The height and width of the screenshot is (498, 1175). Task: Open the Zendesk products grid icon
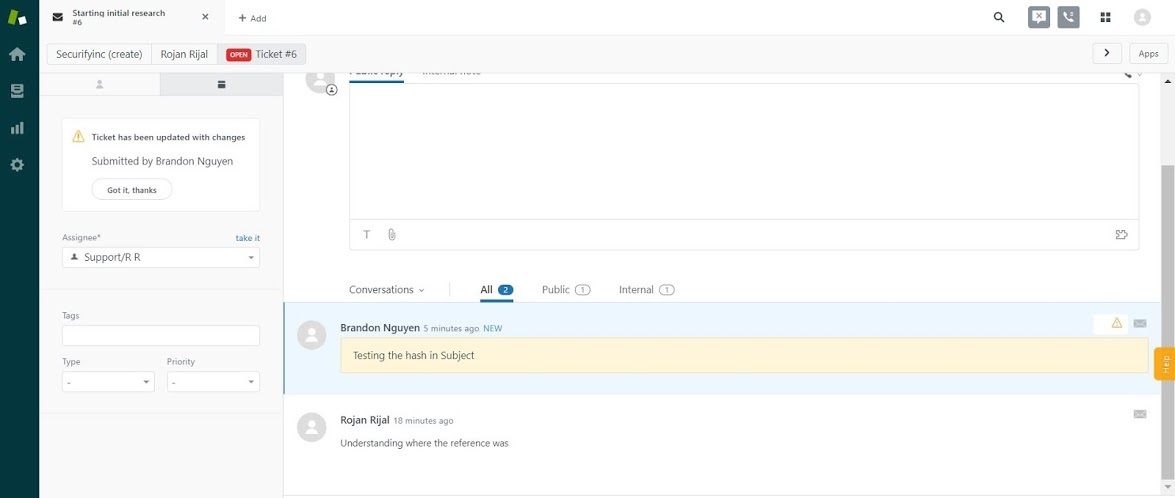[1105, 17]
